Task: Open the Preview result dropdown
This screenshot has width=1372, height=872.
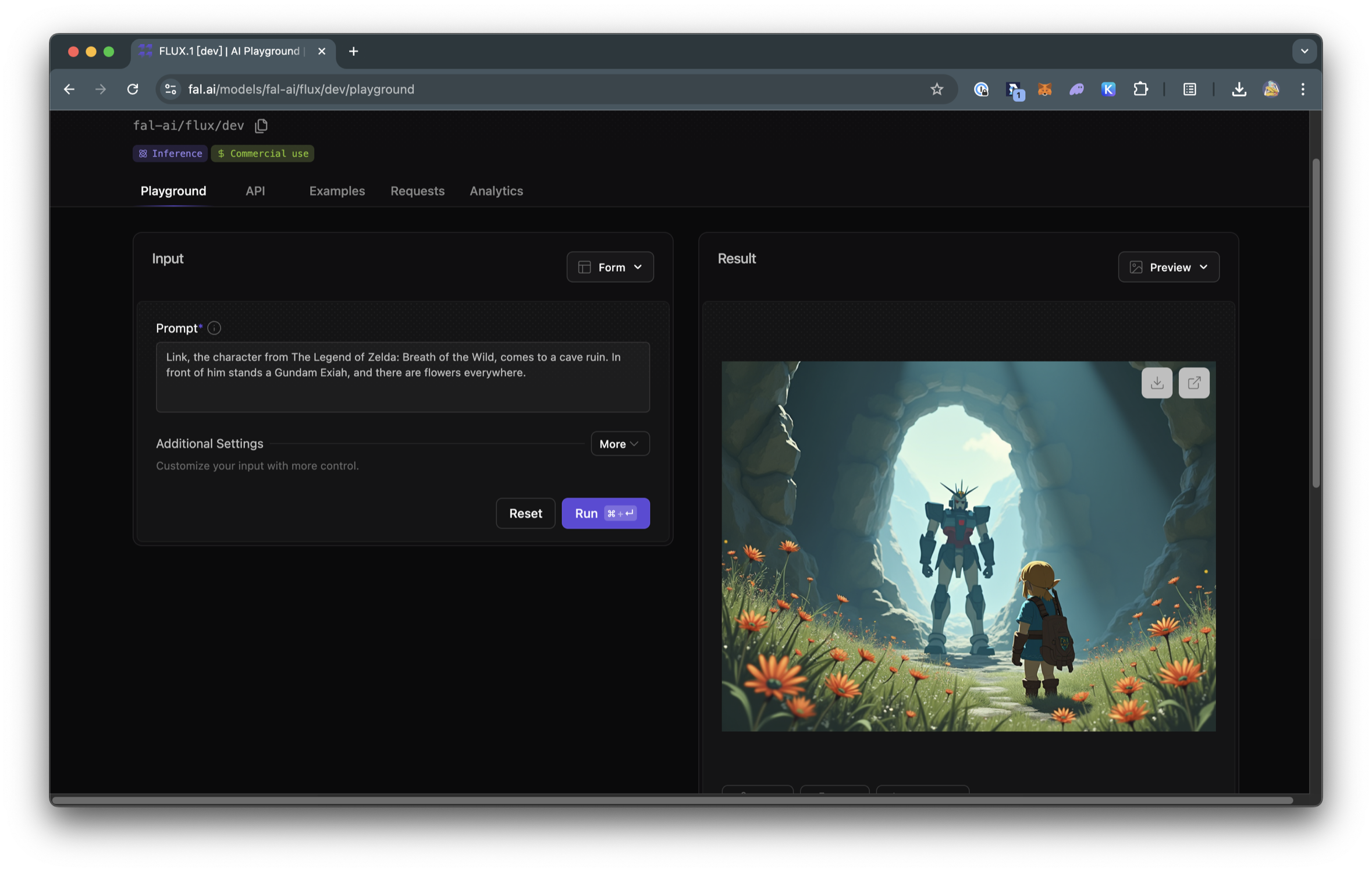Action: click(x=1168, y=267)
